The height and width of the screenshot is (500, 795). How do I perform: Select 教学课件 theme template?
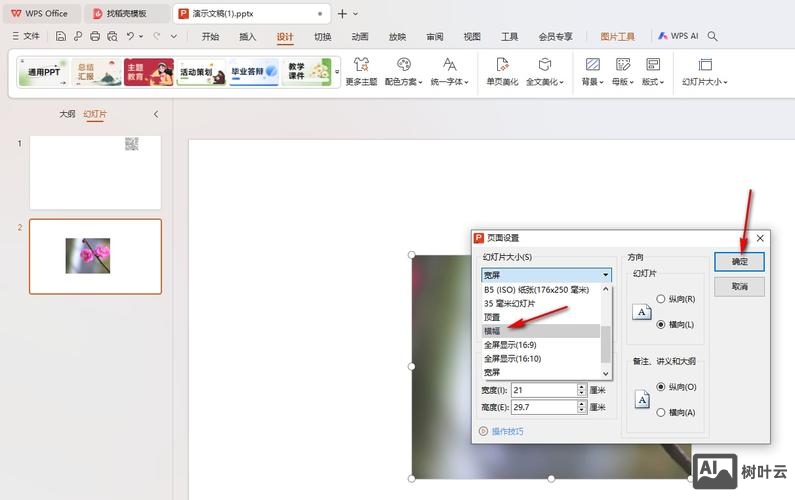[x=306, y=72]
